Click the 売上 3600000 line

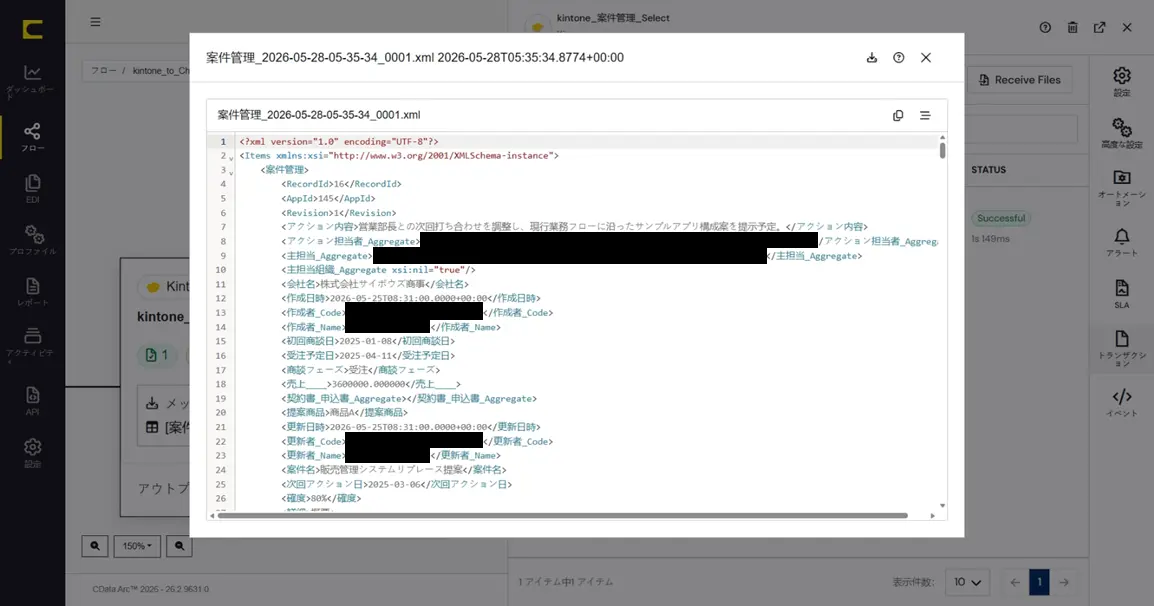(370, 384)
